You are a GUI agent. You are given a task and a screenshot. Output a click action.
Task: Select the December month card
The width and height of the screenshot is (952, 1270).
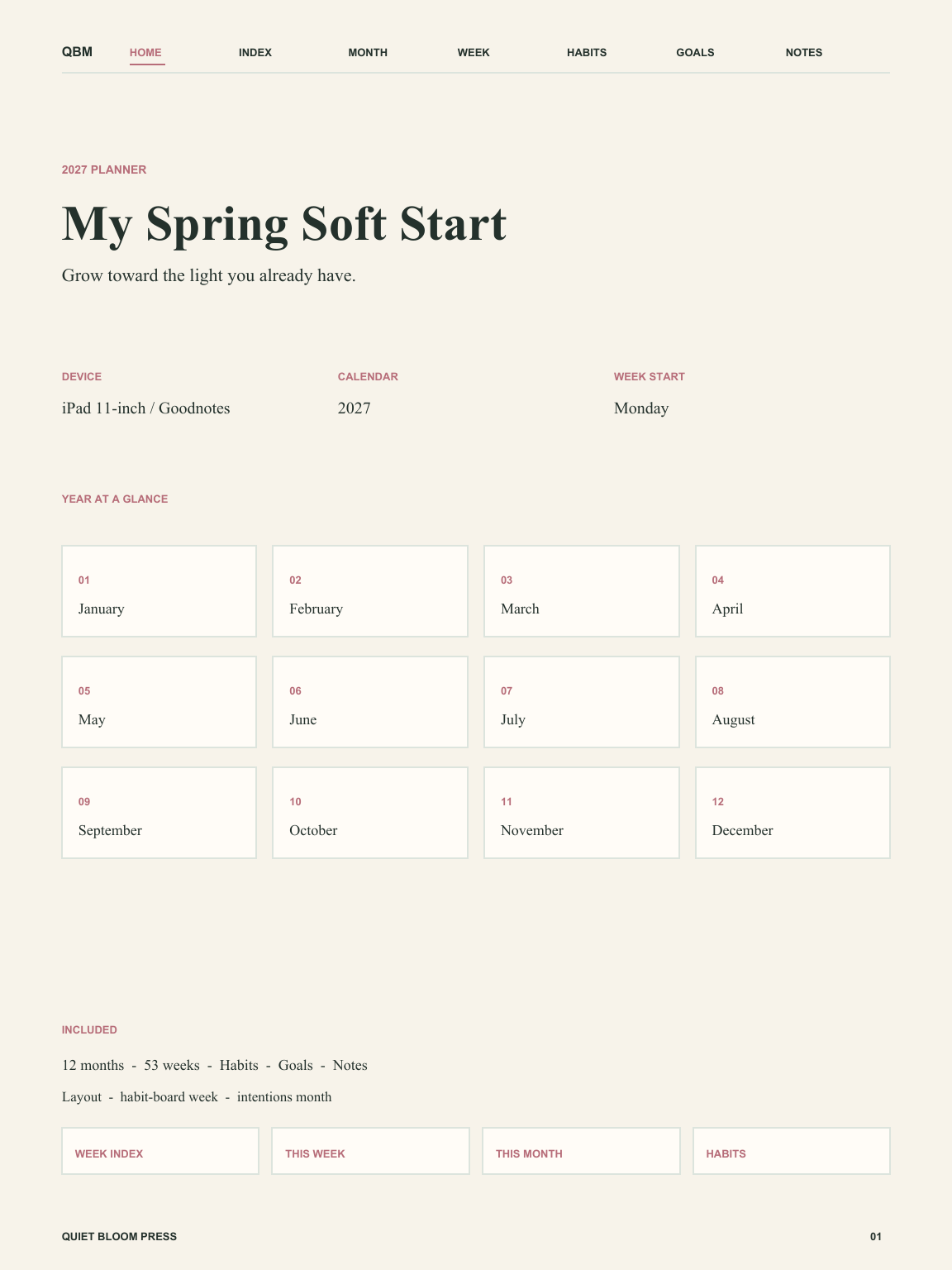pyautogui.click(x=793, y=813)
